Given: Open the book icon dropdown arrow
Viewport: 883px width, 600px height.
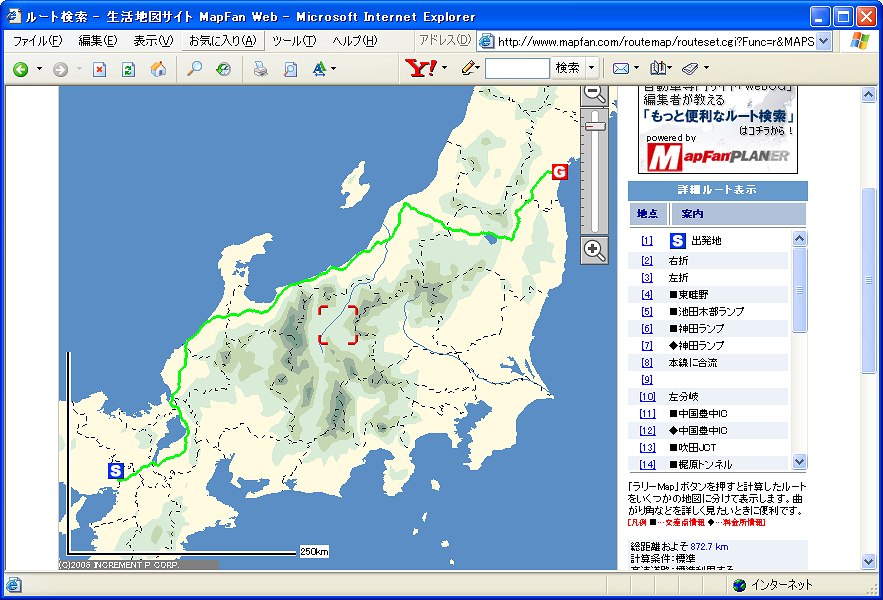Looking at the screenshot, I should click(x=670, y=68).
